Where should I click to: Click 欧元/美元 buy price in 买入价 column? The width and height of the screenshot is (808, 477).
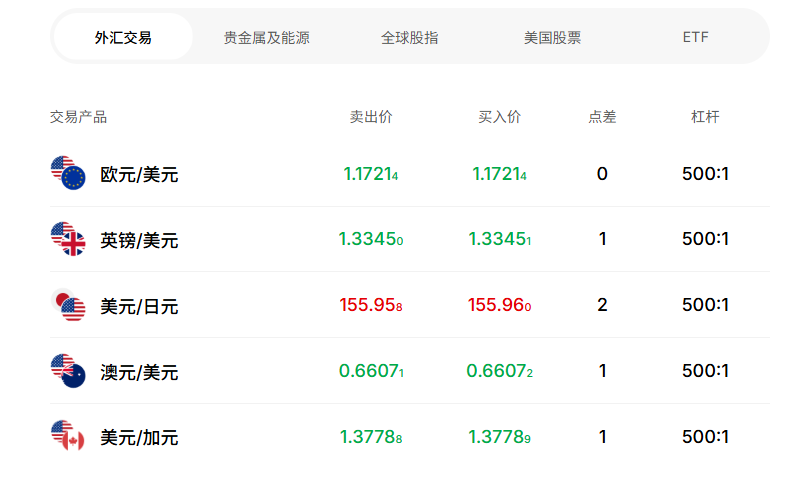(499, 174)
